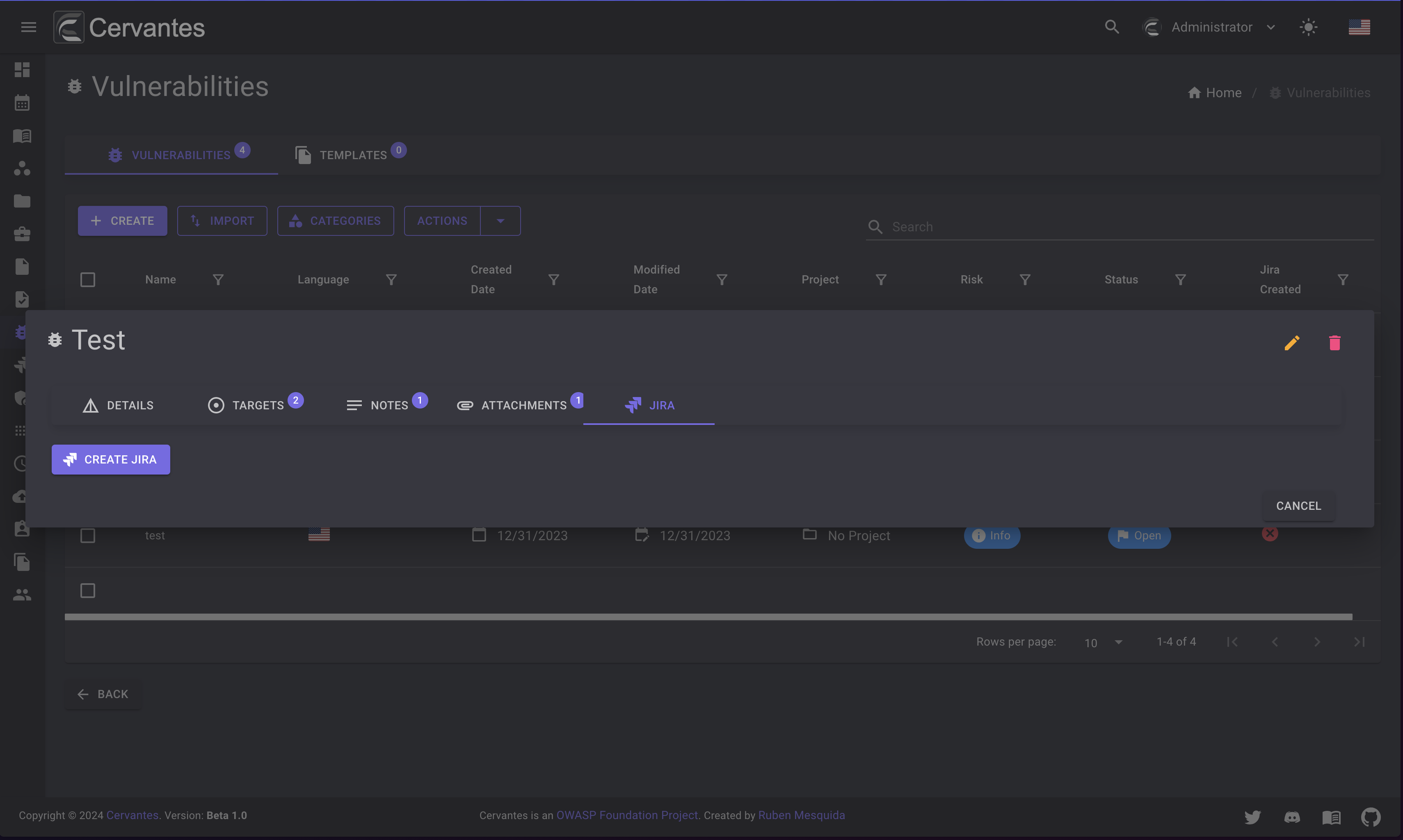1403x840 pixels.
Task: Click the Create vulnerability button
Action: click(x=122, y=221)
